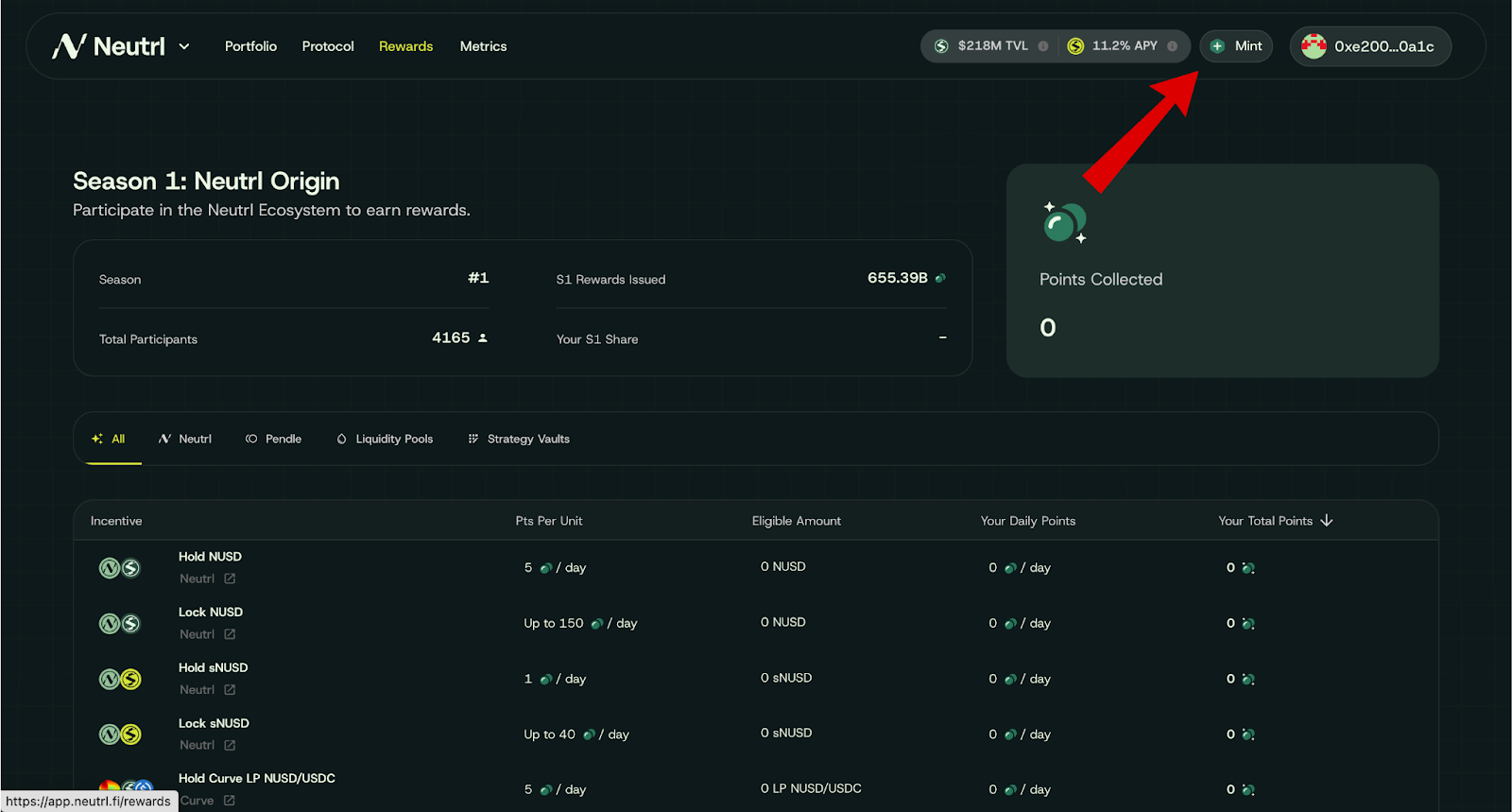Click the yellow coin icon beside APY

click(1075, 46)
